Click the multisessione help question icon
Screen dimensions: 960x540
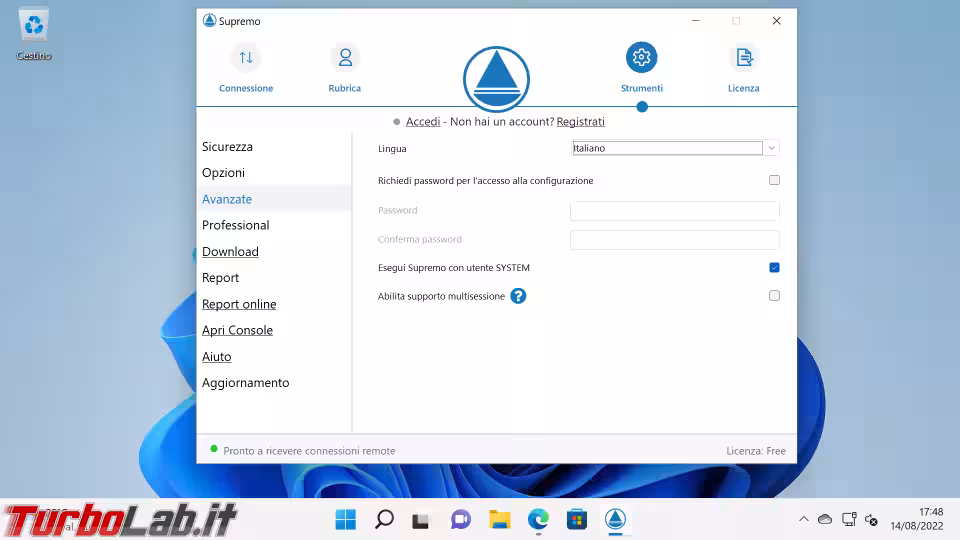[518, 296]
